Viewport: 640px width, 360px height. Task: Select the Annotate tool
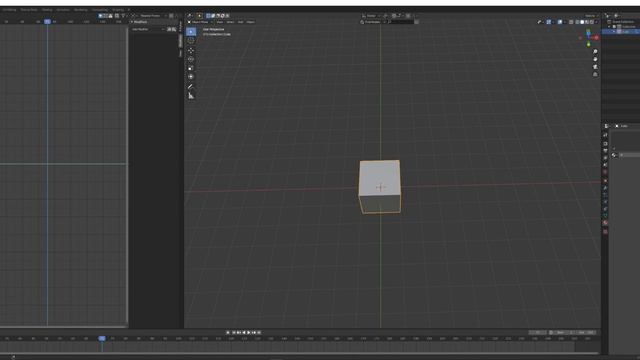[x=191, y=87]
